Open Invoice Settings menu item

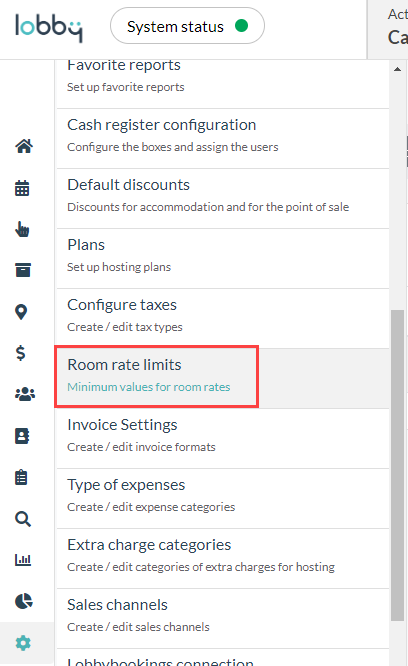pos(222,438)
